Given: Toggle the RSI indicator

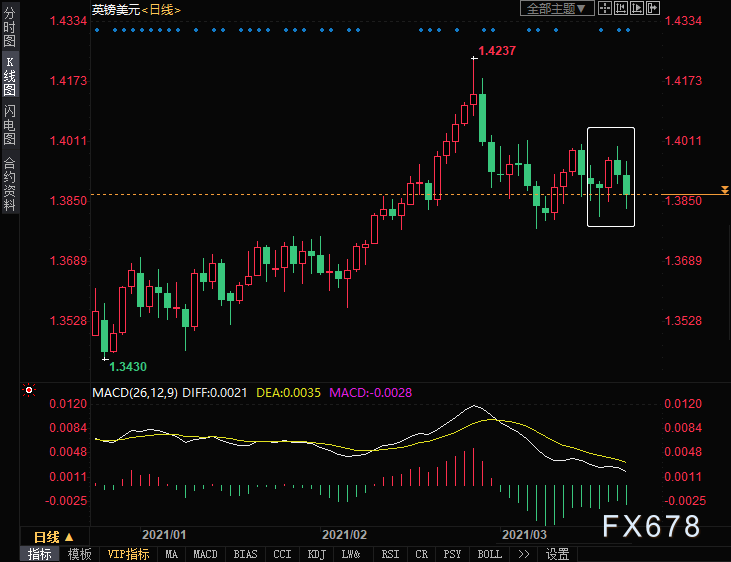Looking at the screenshot, I should click(390, 554).
